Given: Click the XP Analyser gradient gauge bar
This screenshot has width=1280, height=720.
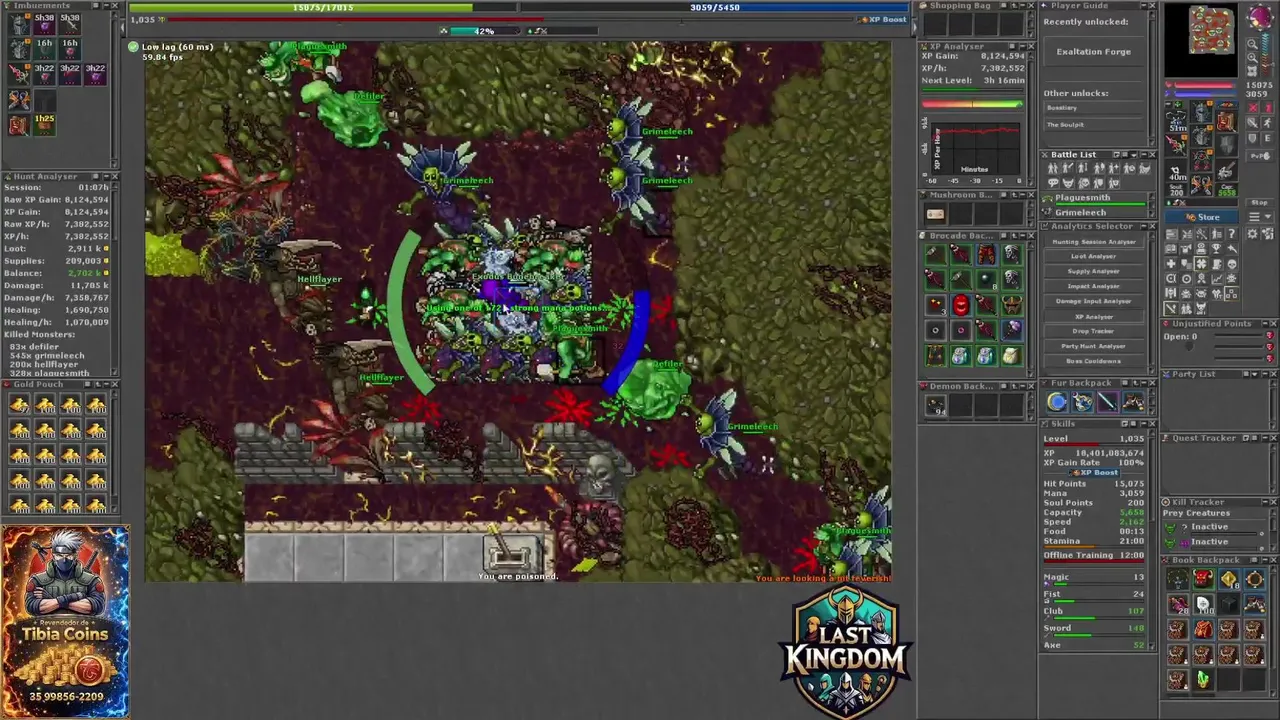Looking at the screenshot, I should point(972,104).
